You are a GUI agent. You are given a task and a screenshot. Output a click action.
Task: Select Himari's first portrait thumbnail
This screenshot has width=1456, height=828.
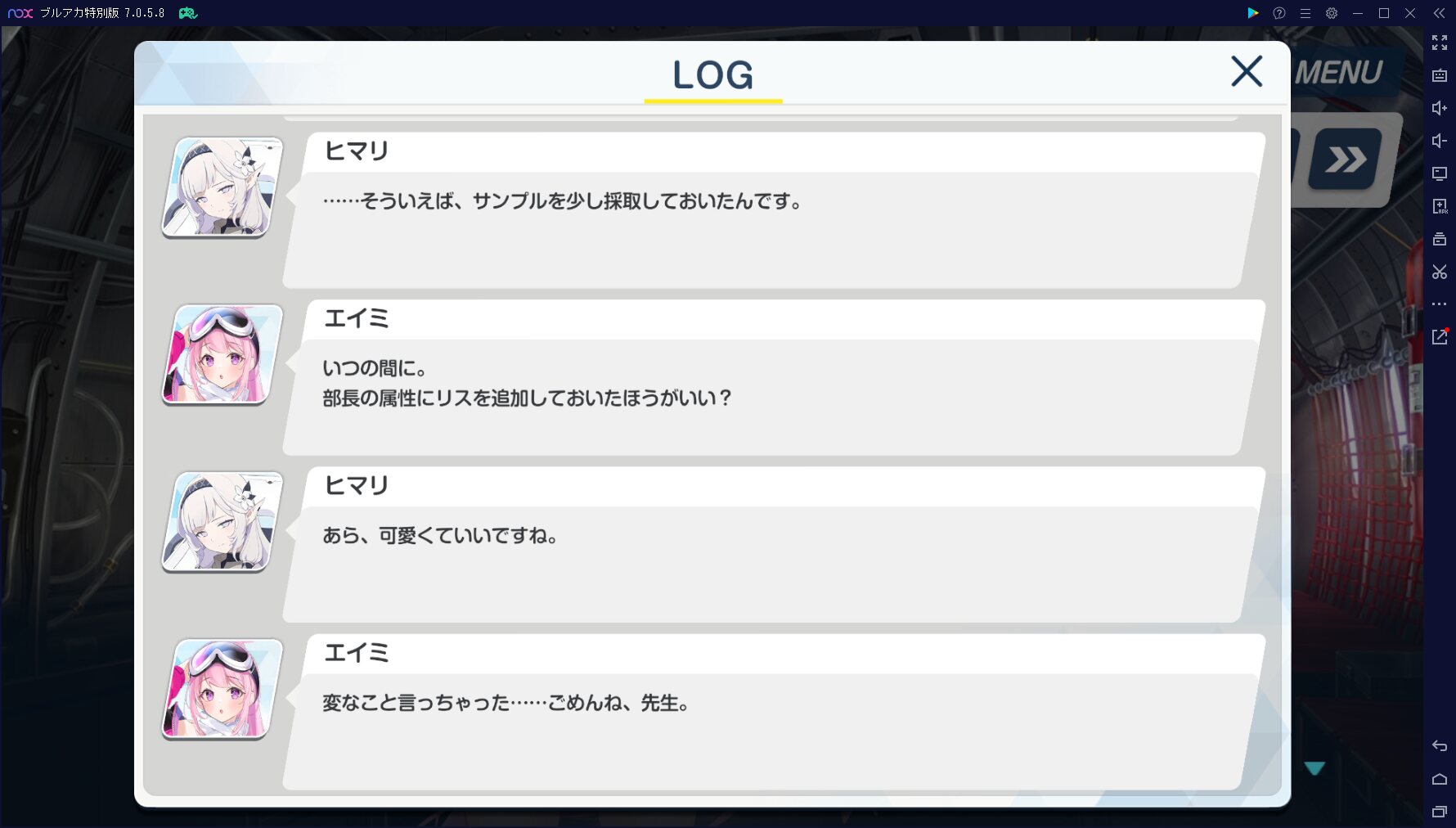pyautogui.click(x=222, y=187)
